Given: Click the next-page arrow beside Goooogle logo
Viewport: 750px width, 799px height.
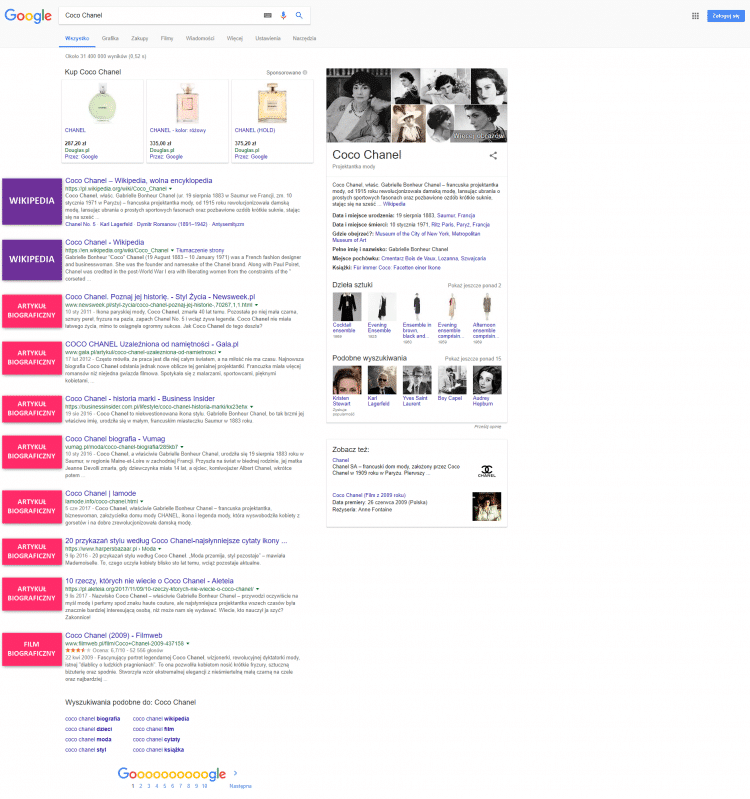Looking at the screenshot, I should (235, 773).
